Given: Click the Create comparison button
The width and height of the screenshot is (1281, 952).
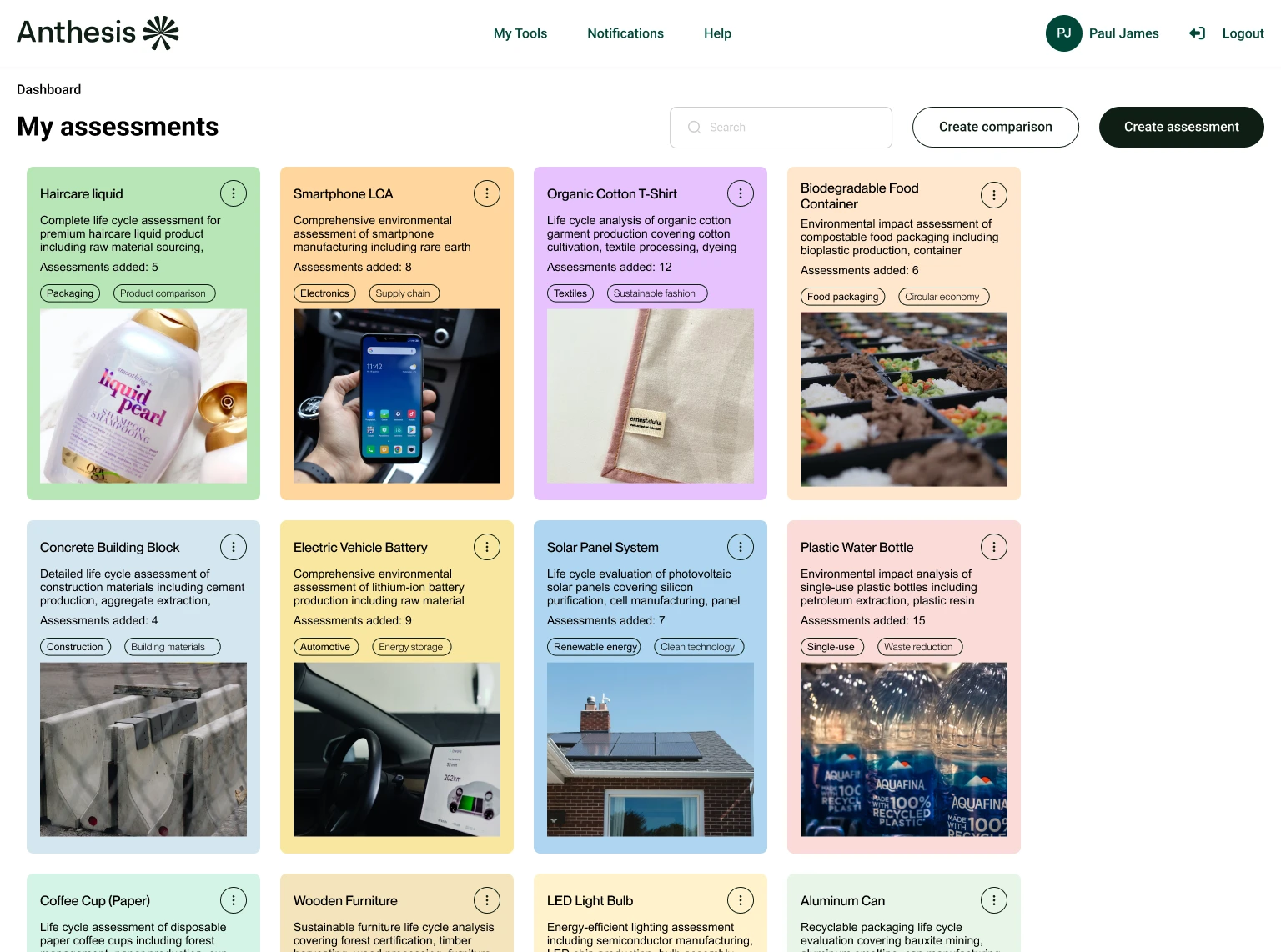Looking at the screenshot, I should click(x=996, y=127).
